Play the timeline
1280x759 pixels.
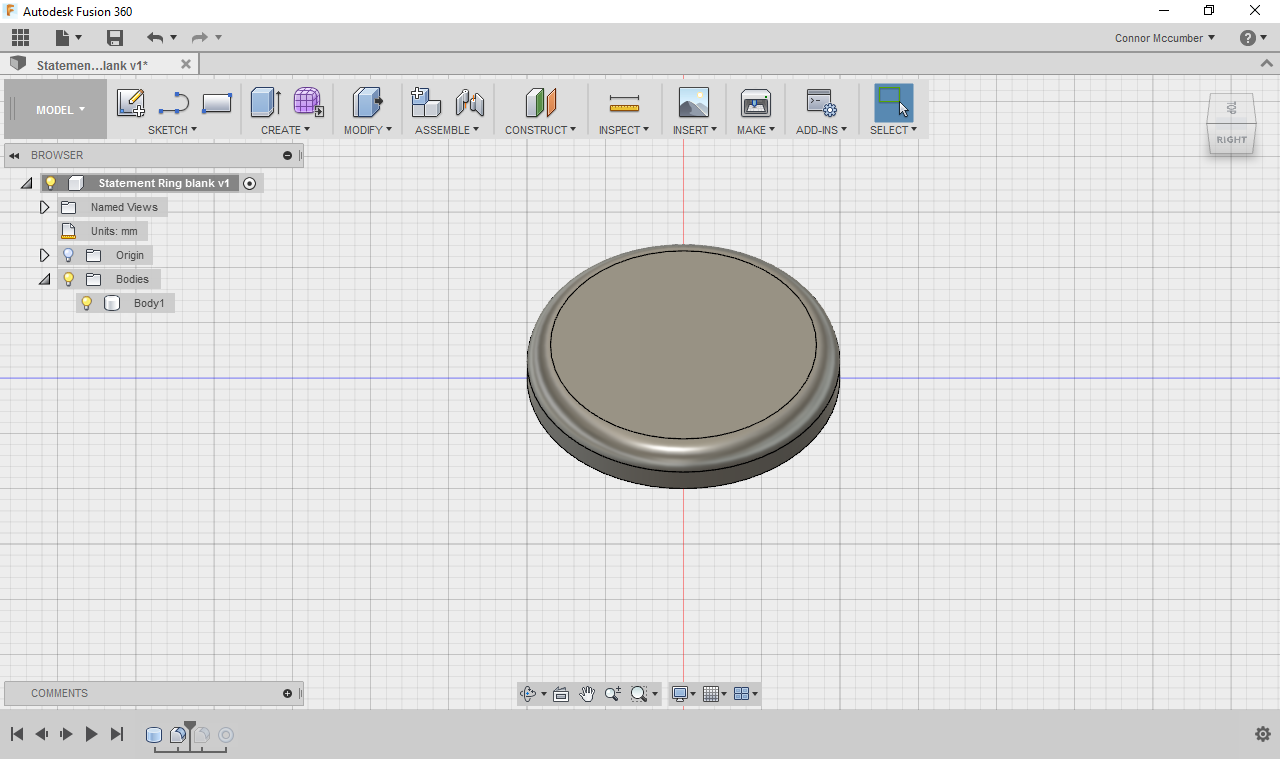click(x=91, y=734)
